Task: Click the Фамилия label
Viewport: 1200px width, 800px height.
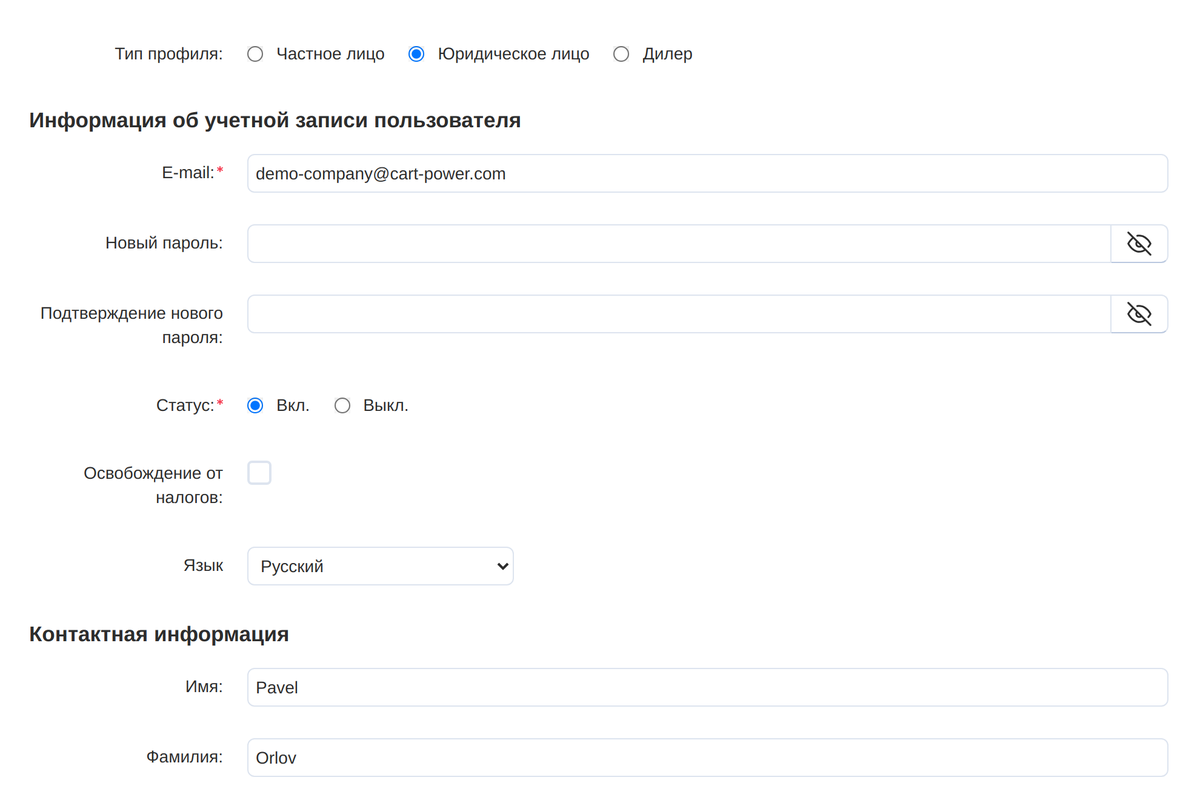Action: (x=185, y=757)
